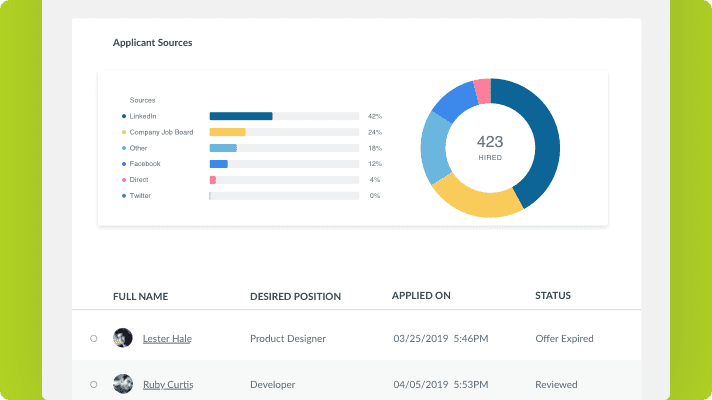Click the LinkedIn 42% progress bar

pyautogui.click(x=284, y=116)
